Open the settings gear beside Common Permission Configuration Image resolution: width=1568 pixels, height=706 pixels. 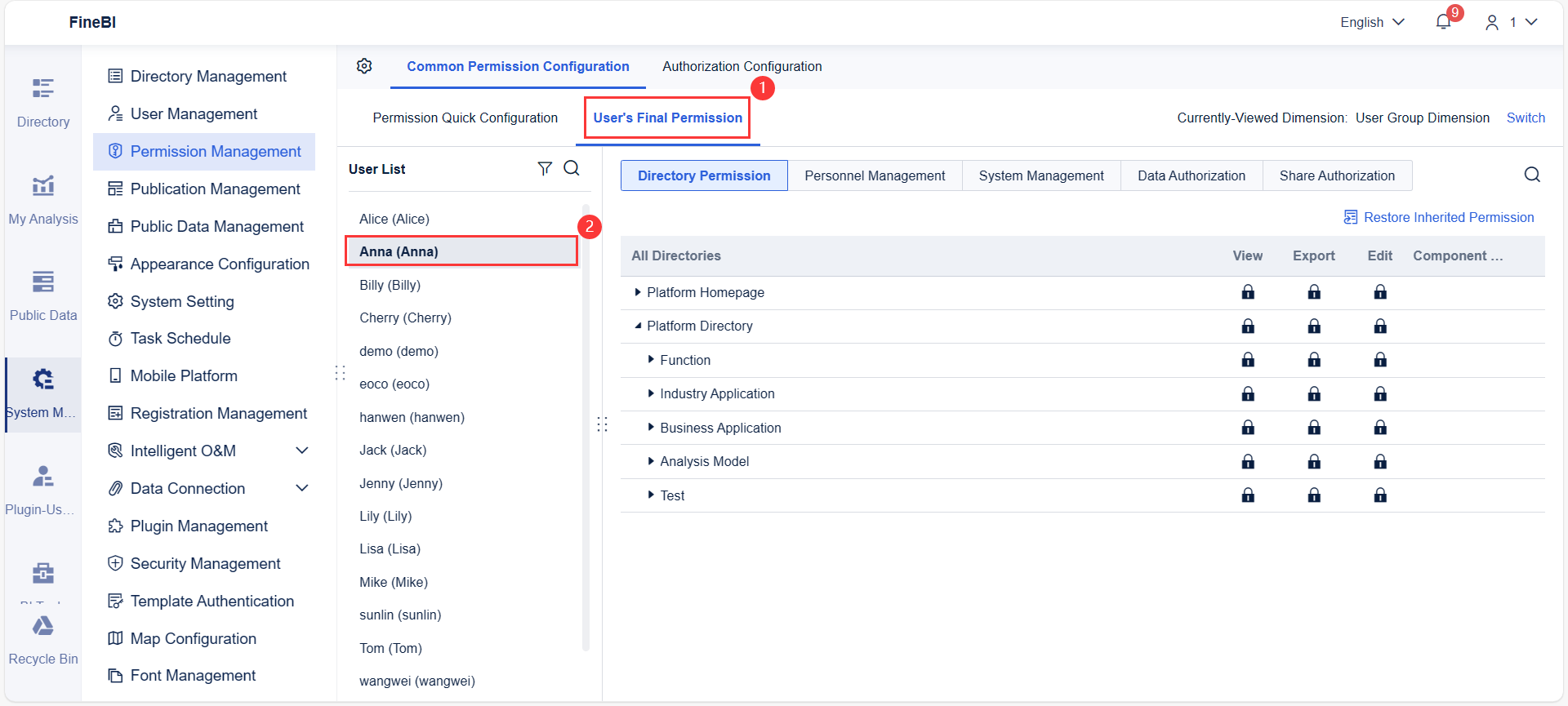point(364,66)
